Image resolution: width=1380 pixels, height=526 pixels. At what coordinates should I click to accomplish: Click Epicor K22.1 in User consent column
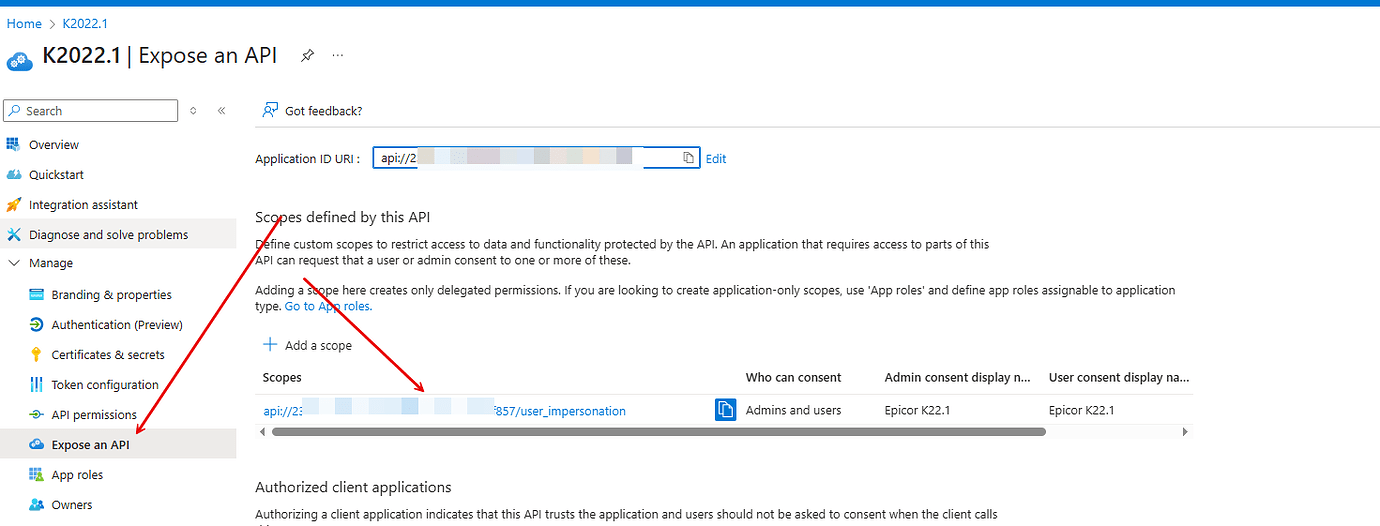(1081, 410)
